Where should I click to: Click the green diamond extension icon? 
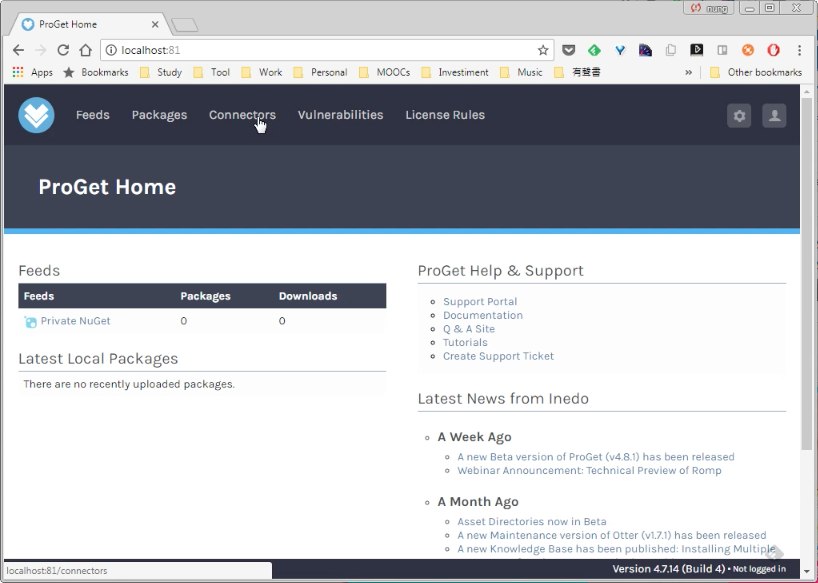pos(594,50)
